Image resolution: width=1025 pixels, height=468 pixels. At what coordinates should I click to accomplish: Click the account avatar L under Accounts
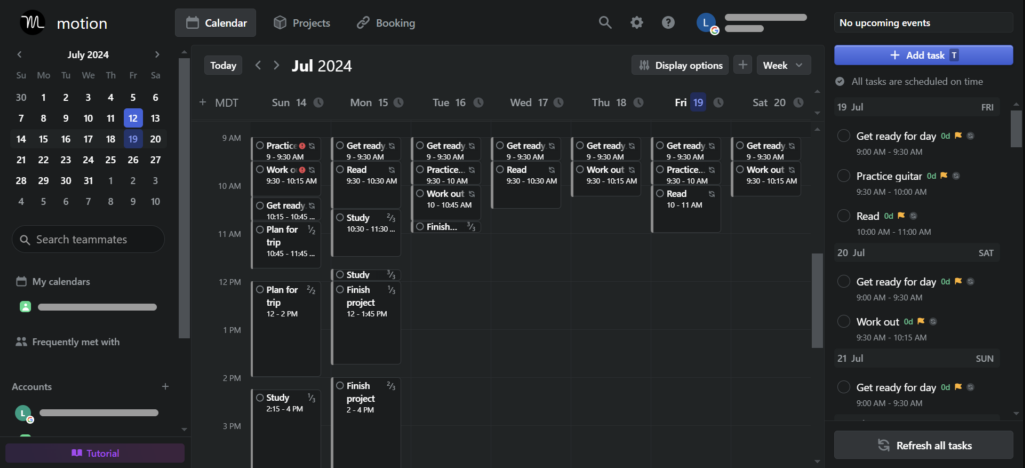(24, 413)
